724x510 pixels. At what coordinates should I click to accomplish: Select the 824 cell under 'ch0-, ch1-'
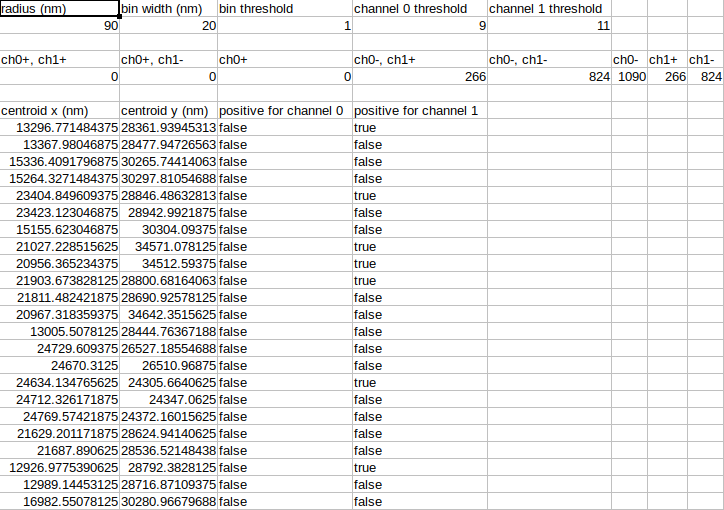tap(549, 77)
